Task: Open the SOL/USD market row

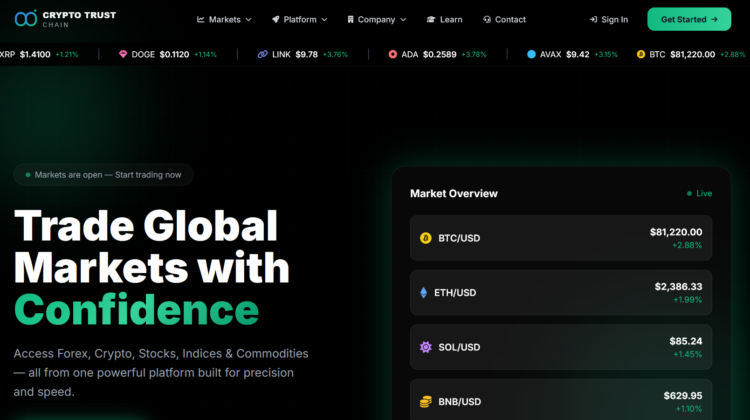Action: coord(561,347)
